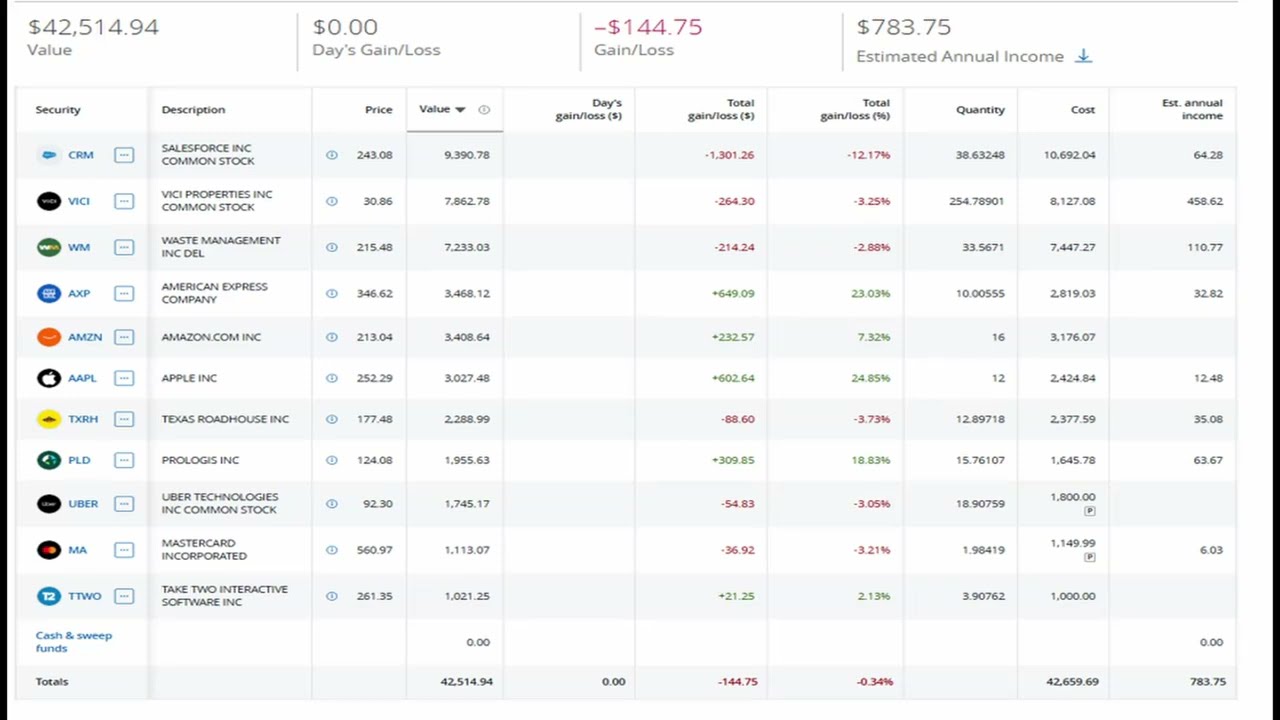Image resolution: width=1280 pixels, height=720 pixels.
Task: Click the info icon beside Value header
Action: point(484,110)
